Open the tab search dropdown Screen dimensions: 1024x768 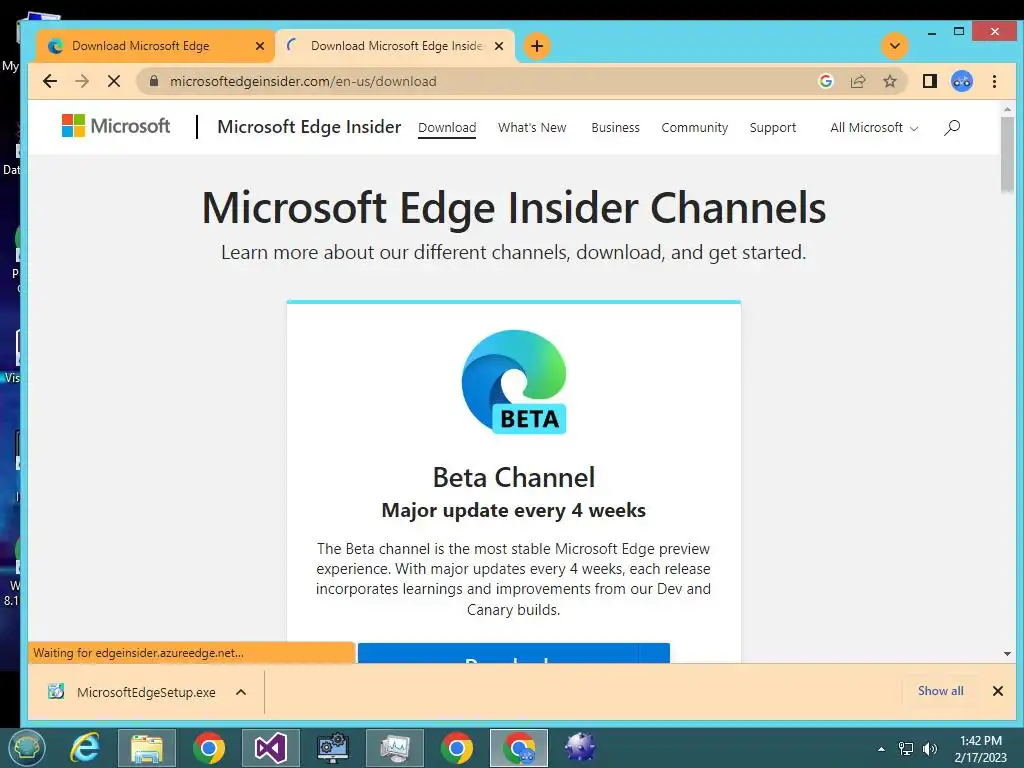tap(895, 46)
